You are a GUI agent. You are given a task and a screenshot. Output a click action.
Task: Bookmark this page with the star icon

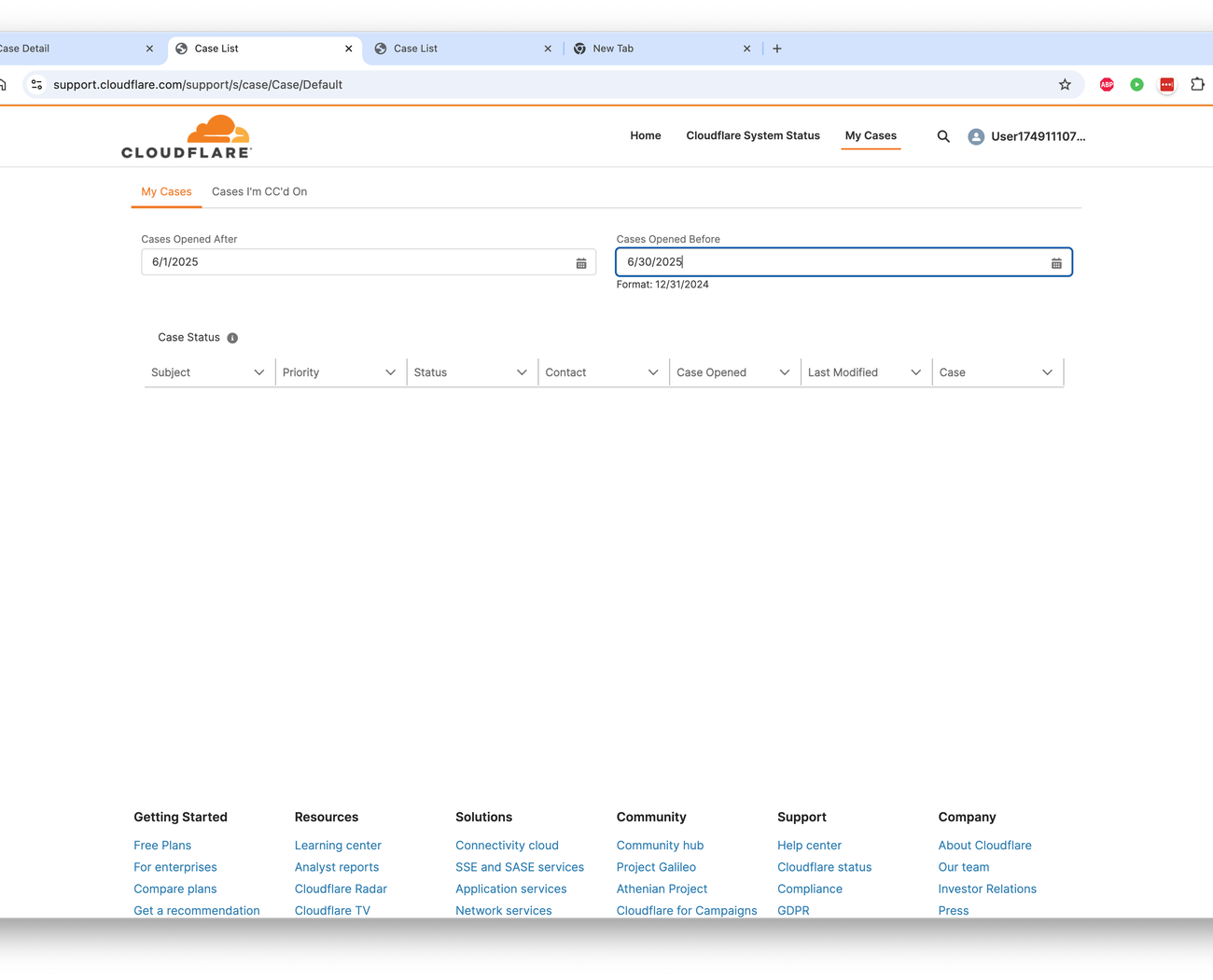(x=1065, y=85)
